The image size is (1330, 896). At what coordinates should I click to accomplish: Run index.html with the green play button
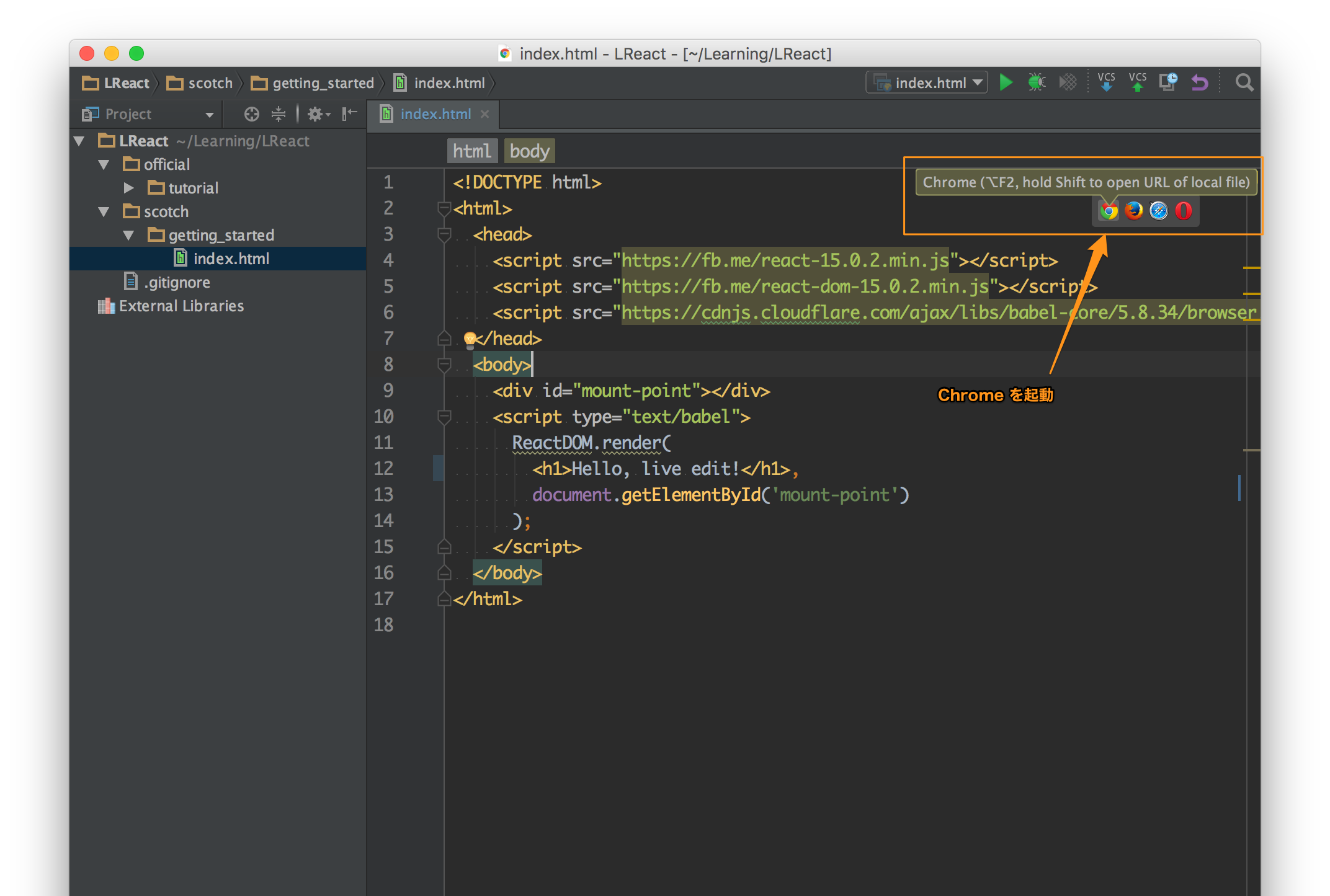coord(1006,82)
